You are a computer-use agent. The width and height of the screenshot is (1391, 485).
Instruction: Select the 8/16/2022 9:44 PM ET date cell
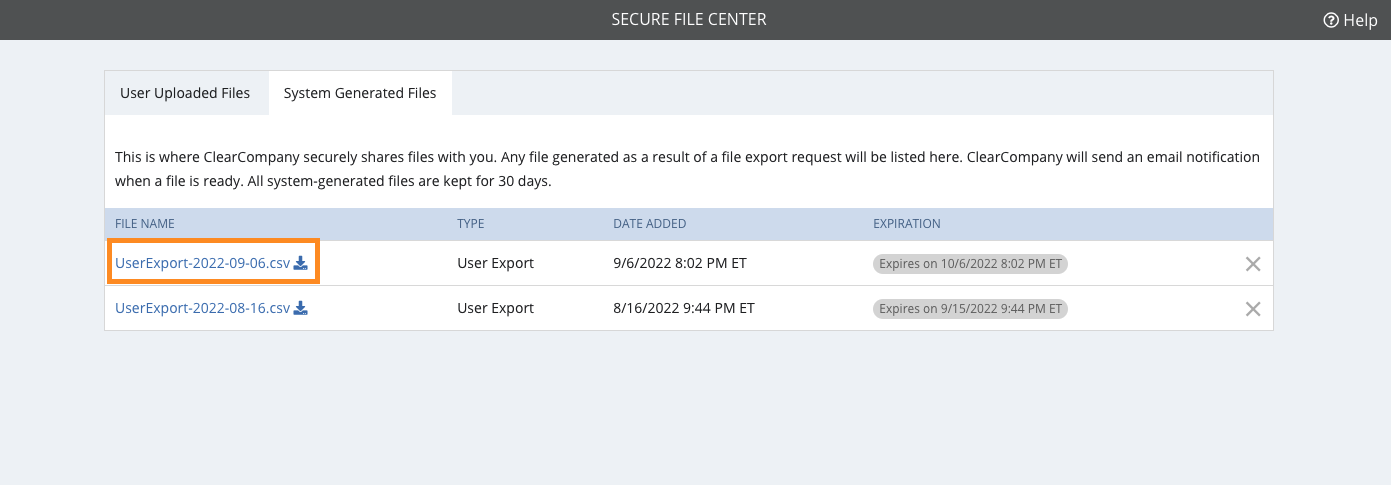point(684,308)
